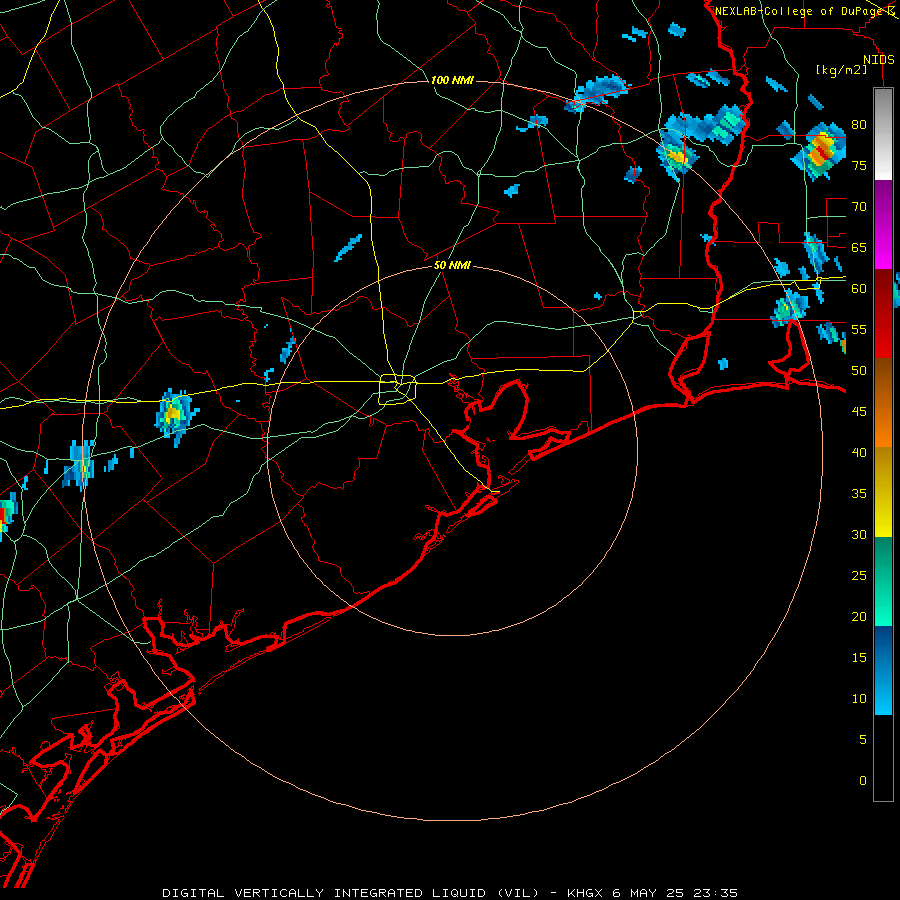
Task: Click the 35 value on the scale
Action: coord(859,494)
